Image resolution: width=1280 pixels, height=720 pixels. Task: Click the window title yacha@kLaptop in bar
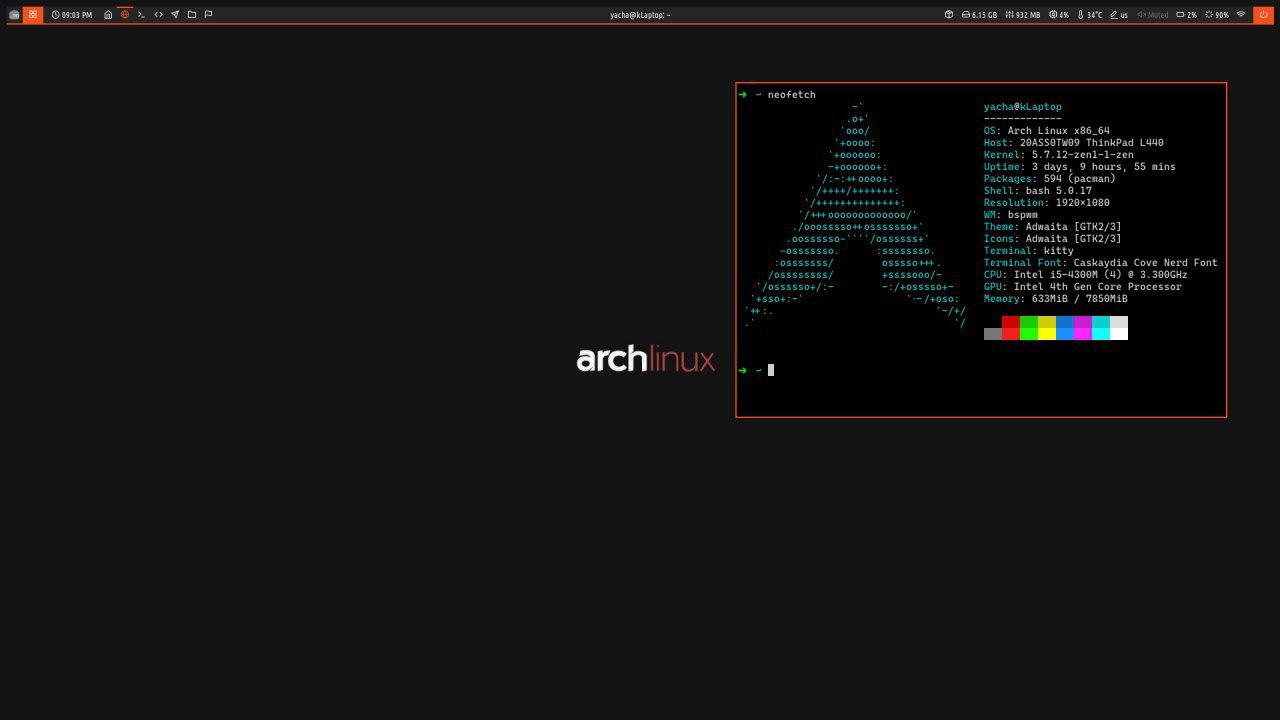coord(640,15)
